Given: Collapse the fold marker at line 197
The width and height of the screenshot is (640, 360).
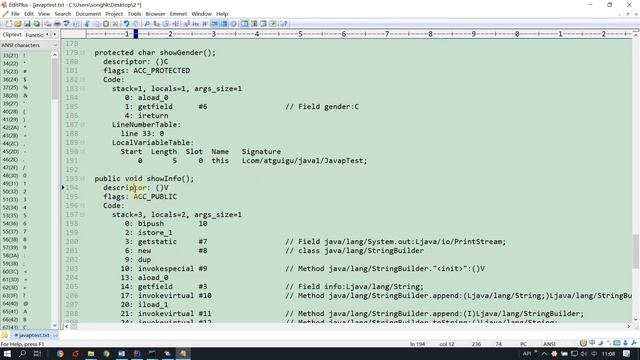Looking at the screenshot, I should coord(82,214).
